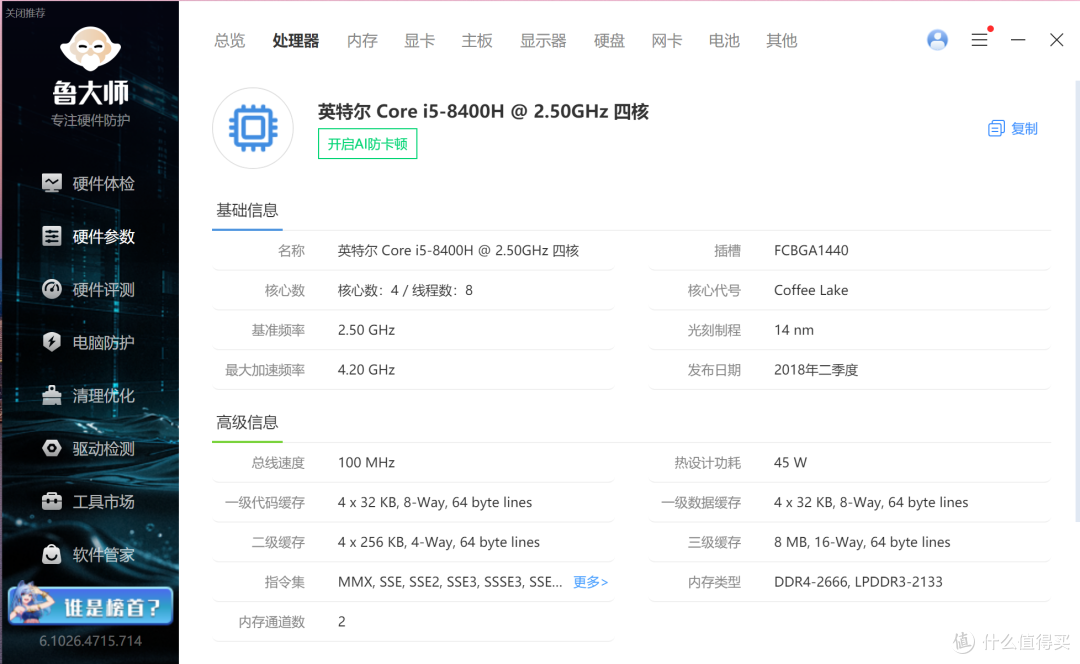
Task: Close the Lu Dashi window
Action: click(x=1057, y=40)
